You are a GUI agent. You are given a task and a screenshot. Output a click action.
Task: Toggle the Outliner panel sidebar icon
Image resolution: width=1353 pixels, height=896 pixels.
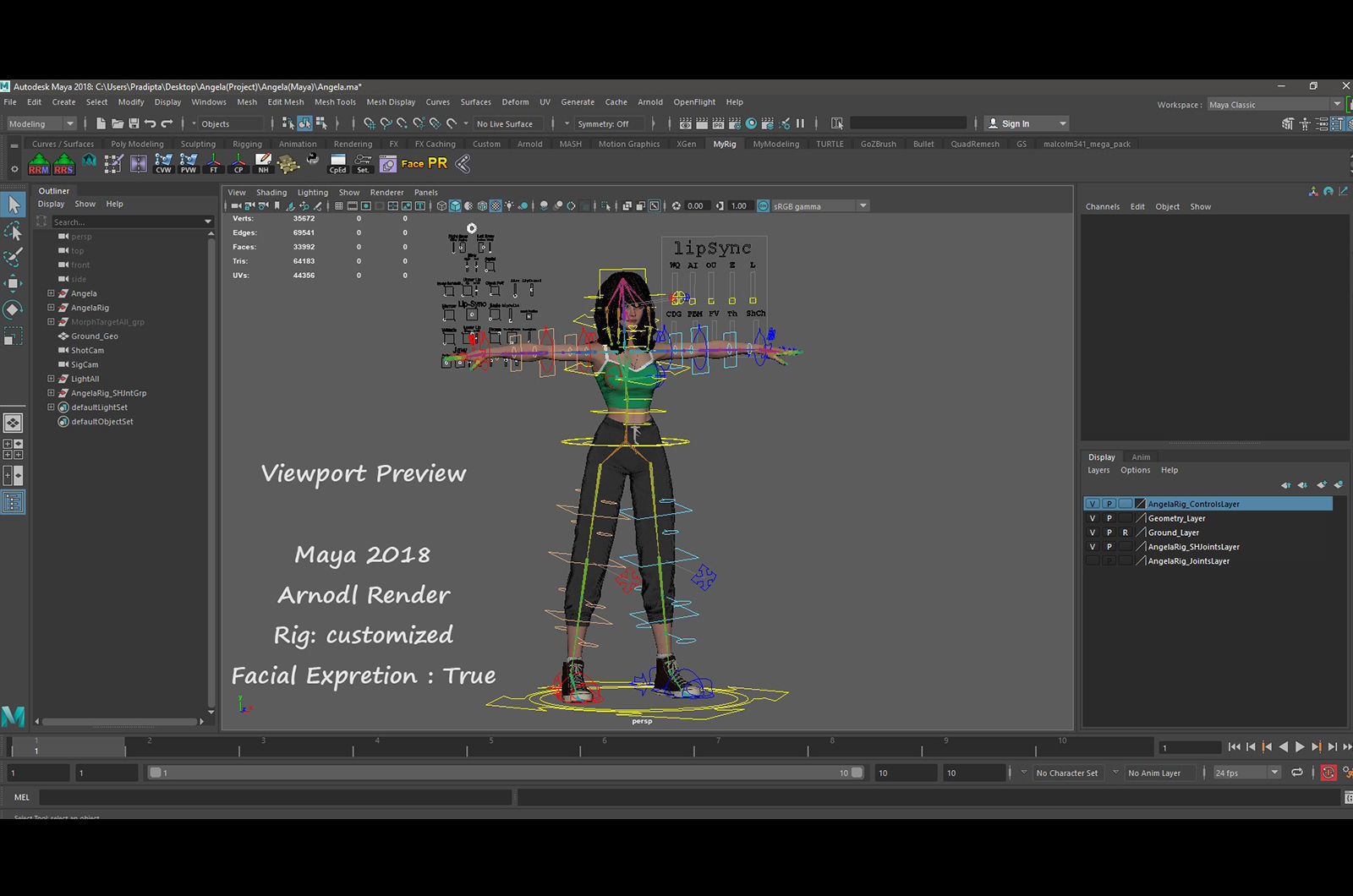click(x=13, y=503)
